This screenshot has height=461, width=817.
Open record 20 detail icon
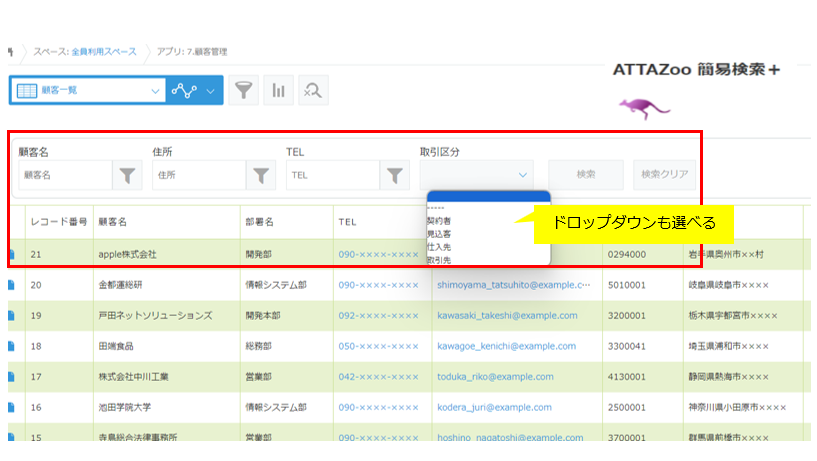(11, 285)
